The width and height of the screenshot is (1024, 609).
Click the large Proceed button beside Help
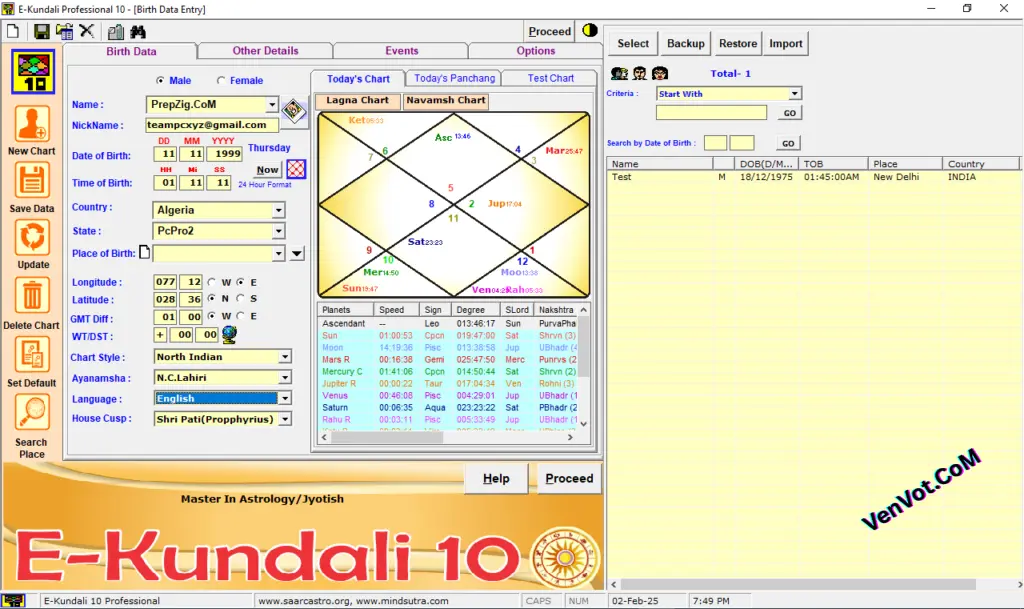point(569,478)
